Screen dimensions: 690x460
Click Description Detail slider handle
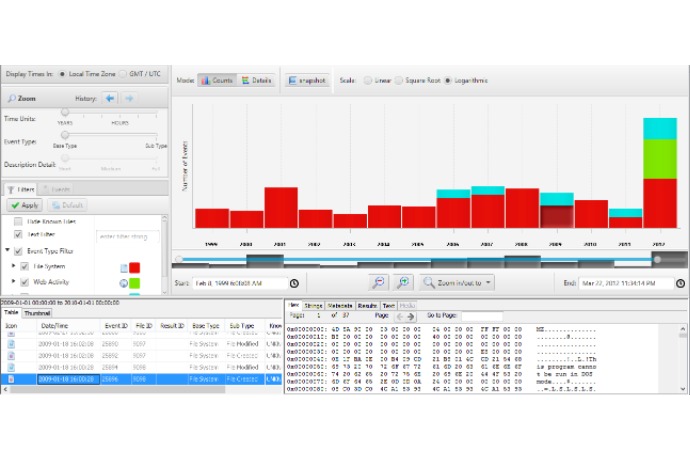(x=65, y=158)
